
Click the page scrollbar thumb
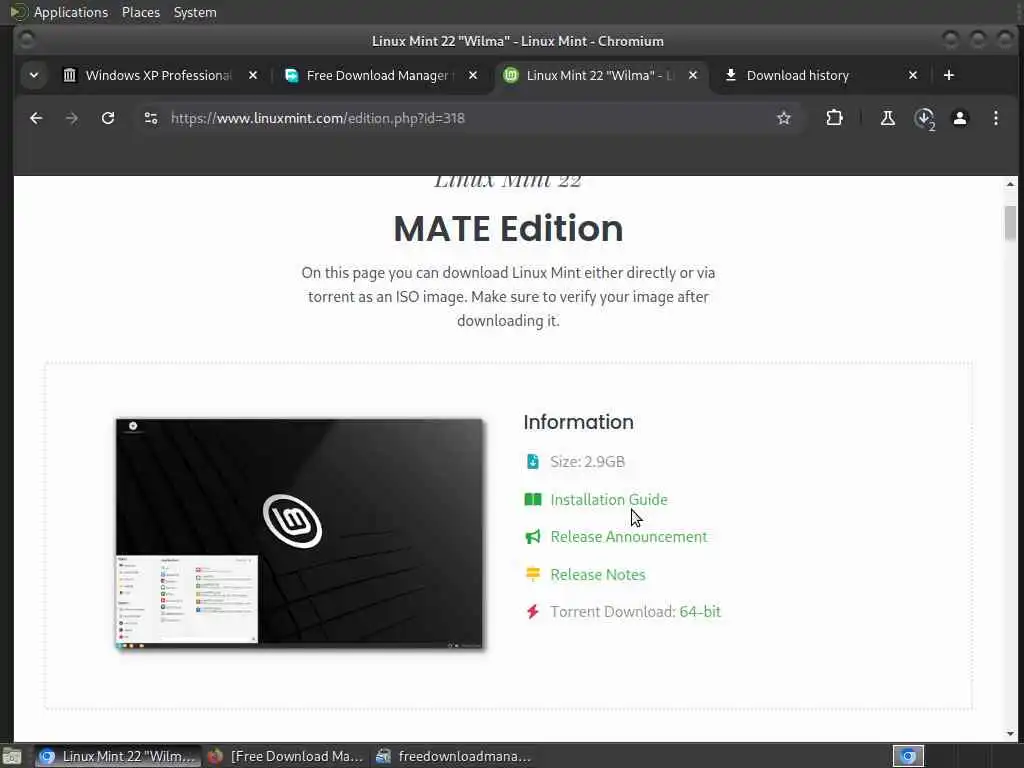pos(1010,223)
